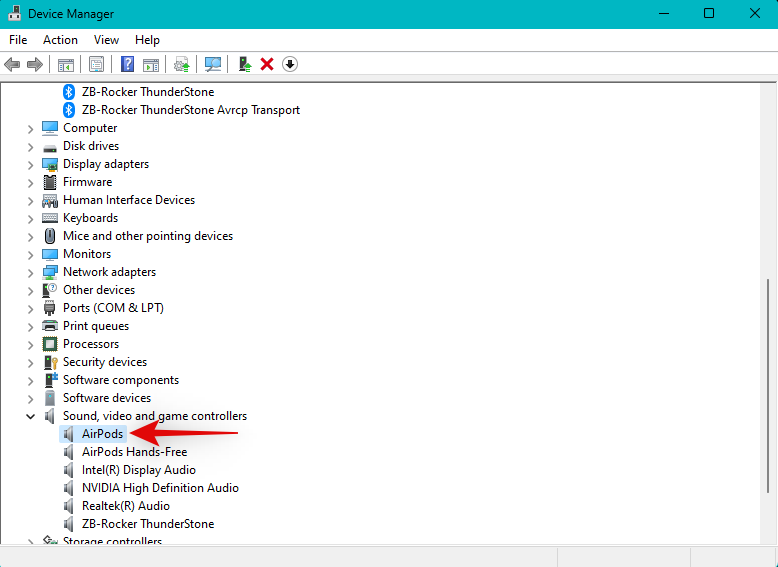Click the Firmware chip icon
This screenshot has width=778, height=567.
pyautogui.click(x=50, y=182)
